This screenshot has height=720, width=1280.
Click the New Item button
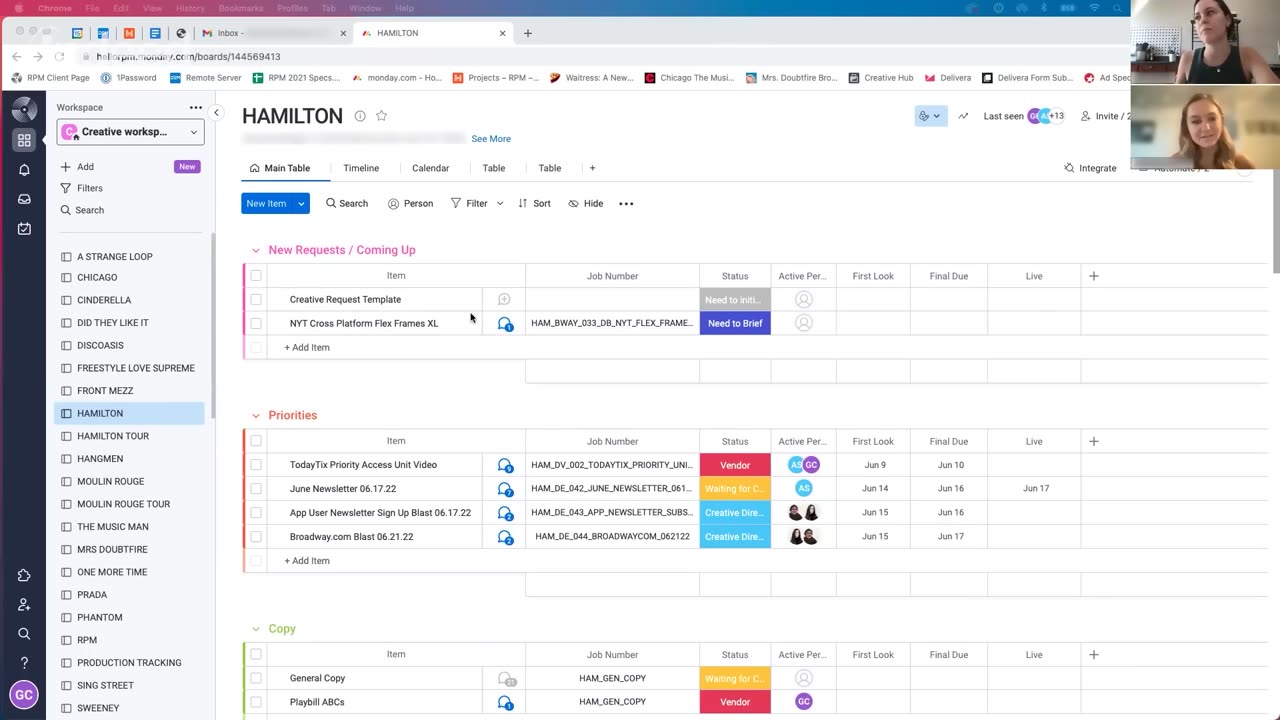[x=266, y=203]
